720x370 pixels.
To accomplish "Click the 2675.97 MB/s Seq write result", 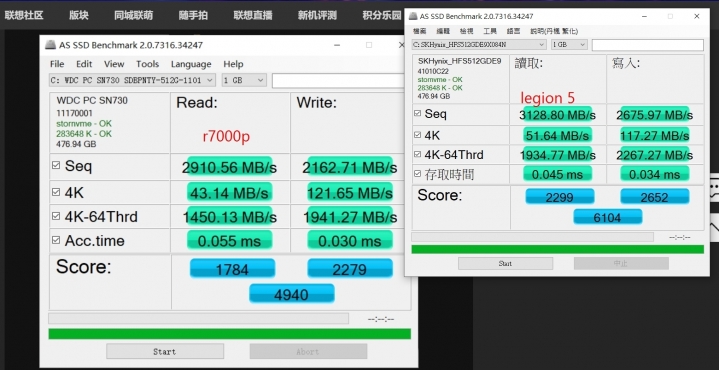I will (x=654, y=115).
